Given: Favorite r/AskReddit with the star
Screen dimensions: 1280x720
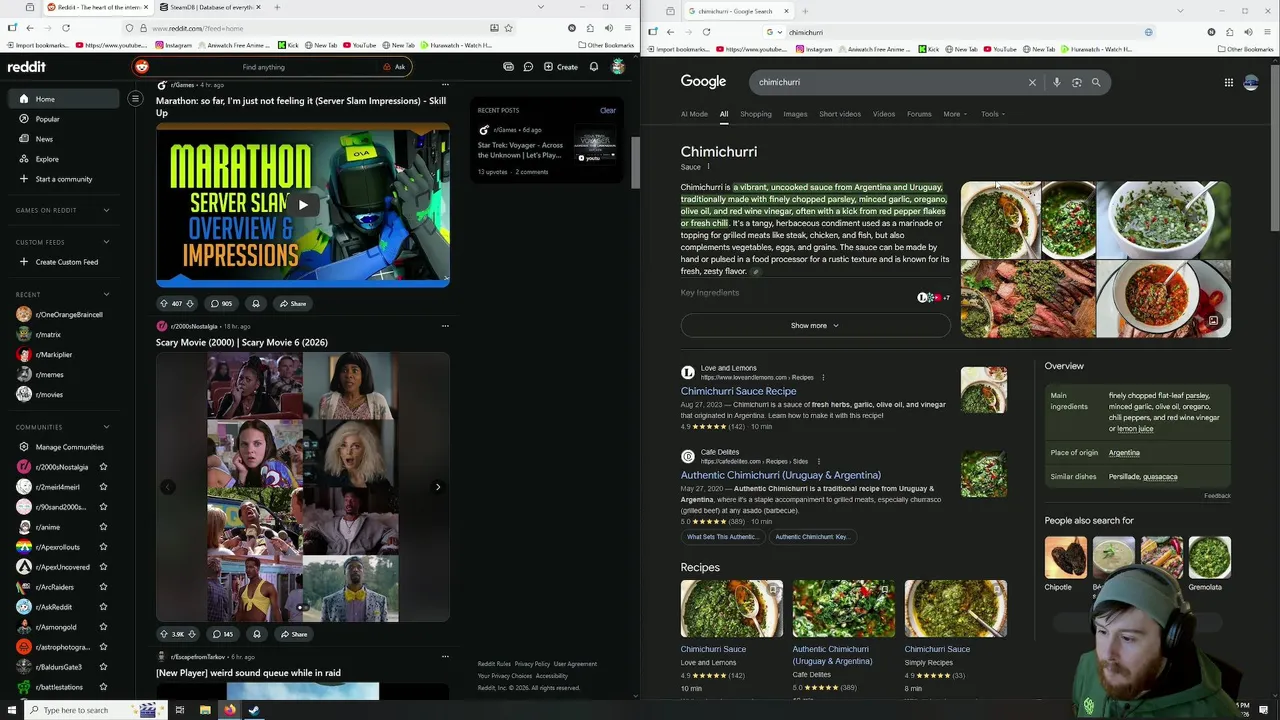Looking at the screenshot, I should (103, 607).
